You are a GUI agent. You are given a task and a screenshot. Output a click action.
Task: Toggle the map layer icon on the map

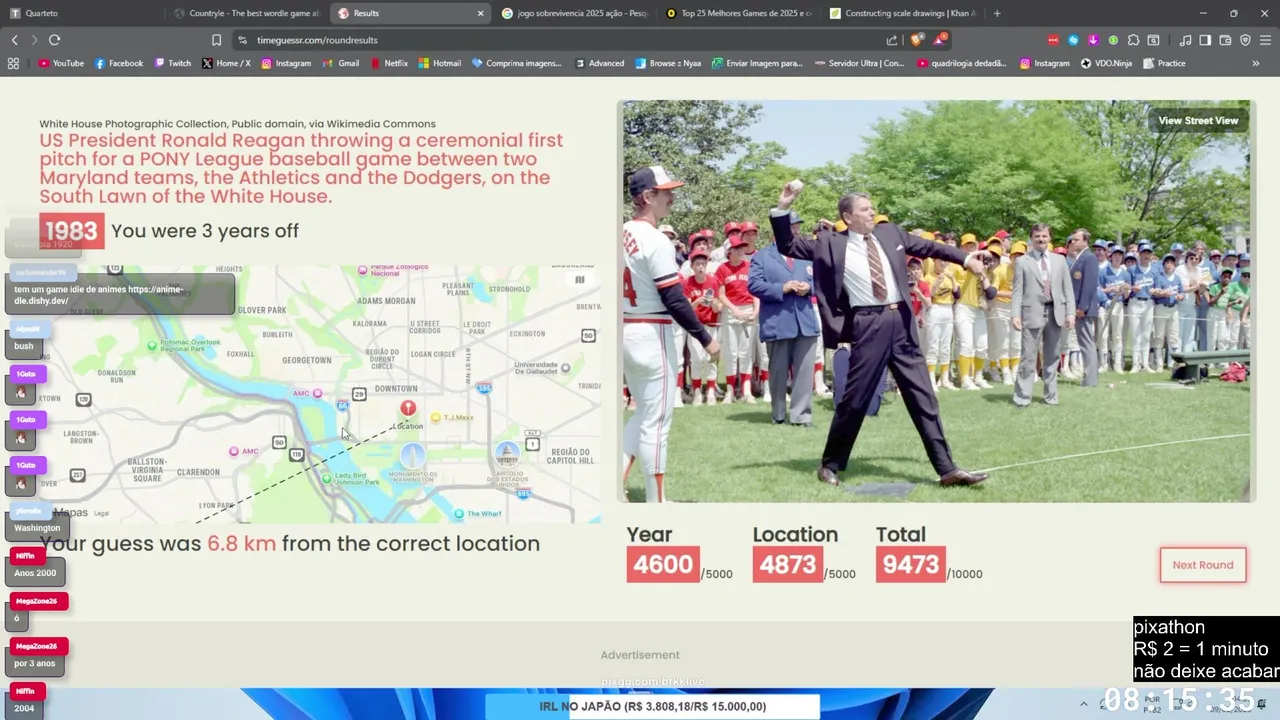click(x=579, y=280)
